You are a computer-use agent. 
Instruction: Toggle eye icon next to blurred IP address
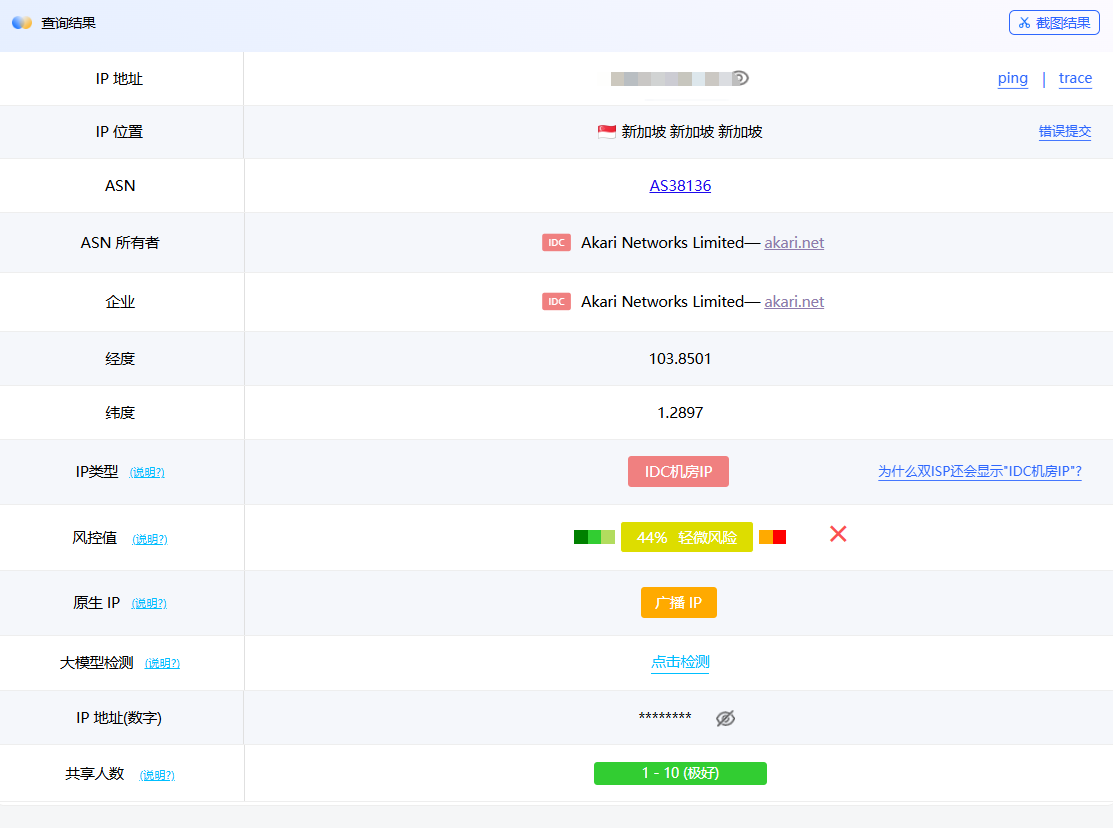coord(740,78)
